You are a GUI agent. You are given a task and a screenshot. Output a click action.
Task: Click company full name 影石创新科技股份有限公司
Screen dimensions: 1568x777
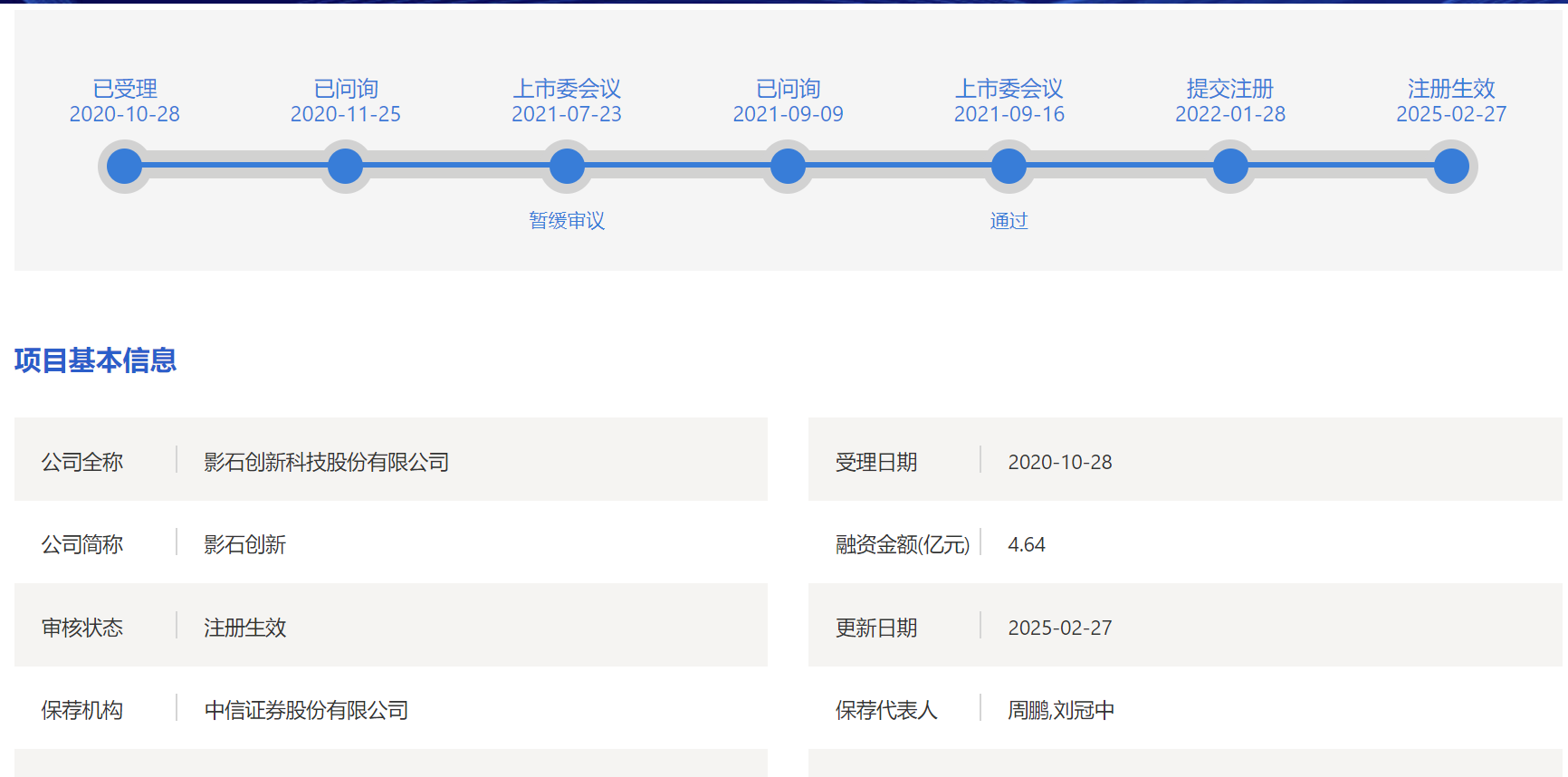pos(326,462)
